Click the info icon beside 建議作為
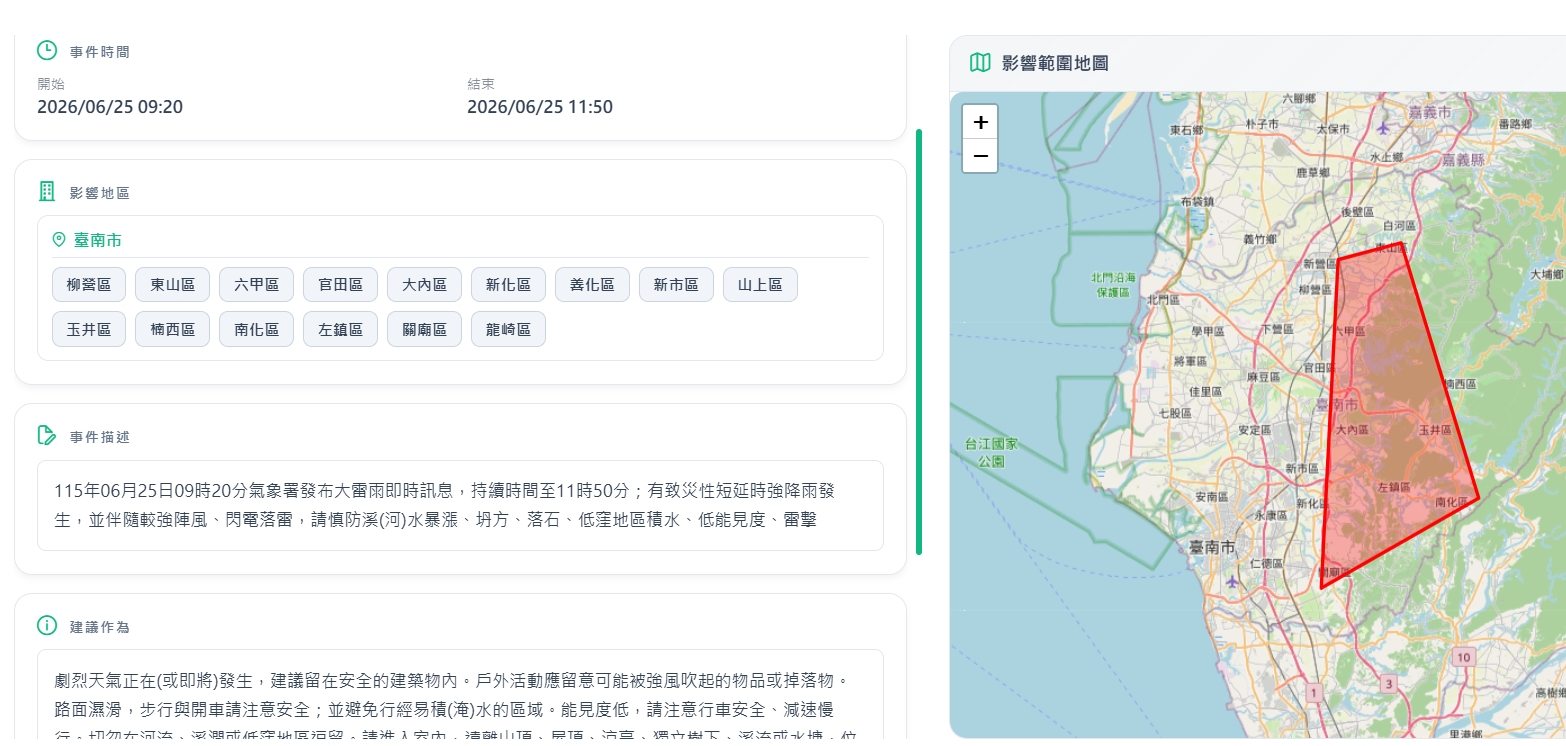Screen dimensions: 1566x746 47,626
